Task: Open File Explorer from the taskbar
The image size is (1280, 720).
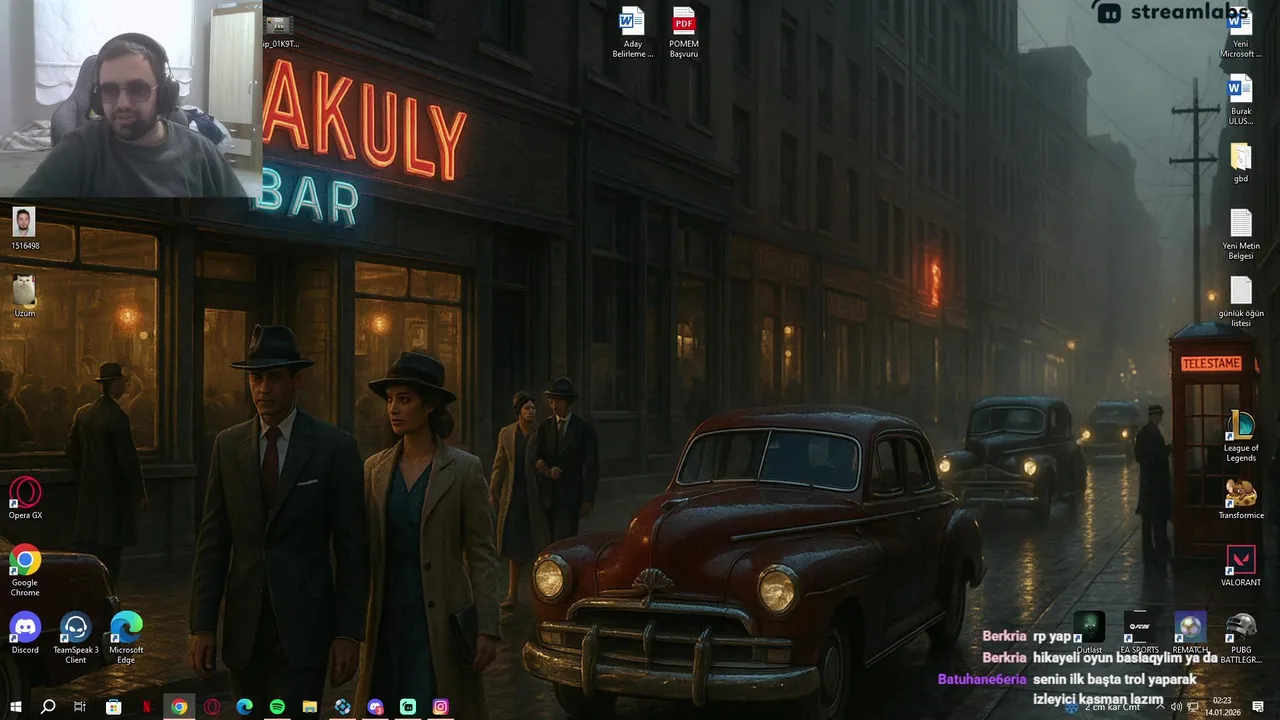Action: click(x=310, y=707)
